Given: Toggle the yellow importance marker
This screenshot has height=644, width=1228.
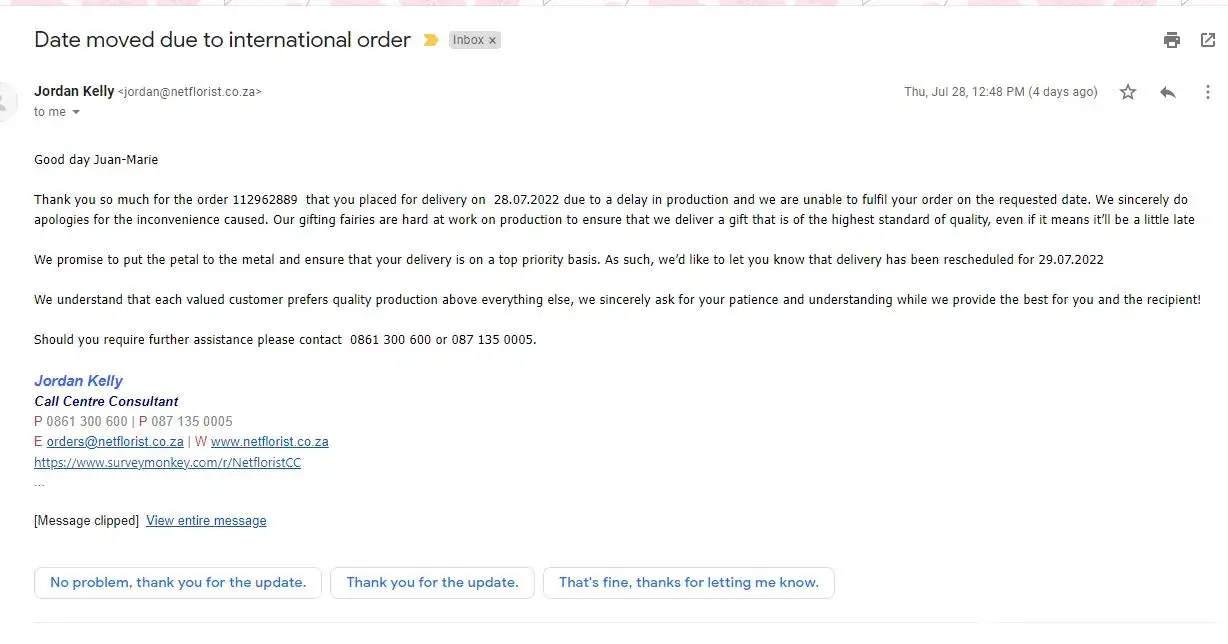Looking at the screenshot, I should (431, 40).
